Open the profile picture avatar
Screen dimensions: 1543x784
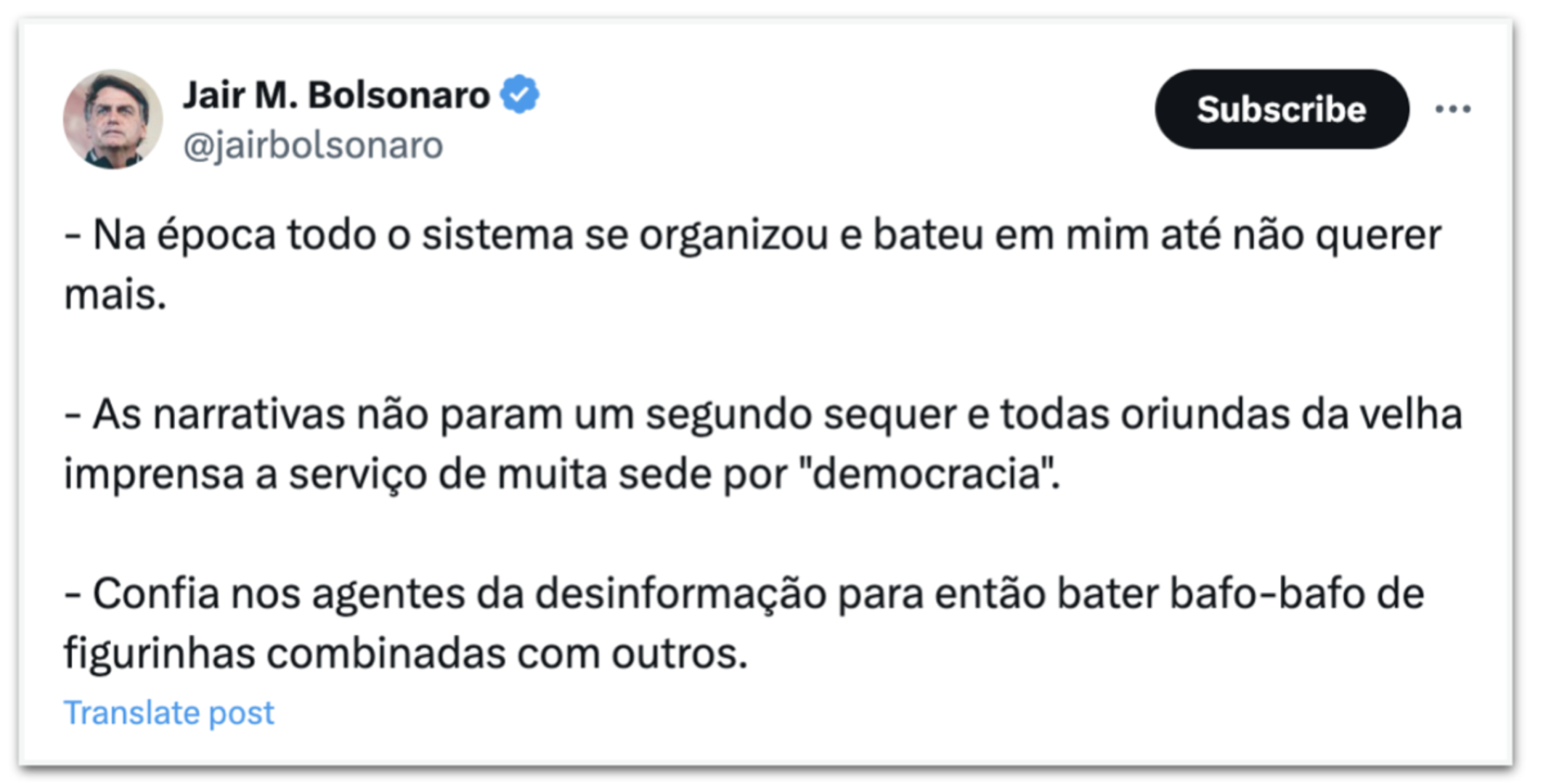pyautogui.click(x=113, y=119)
